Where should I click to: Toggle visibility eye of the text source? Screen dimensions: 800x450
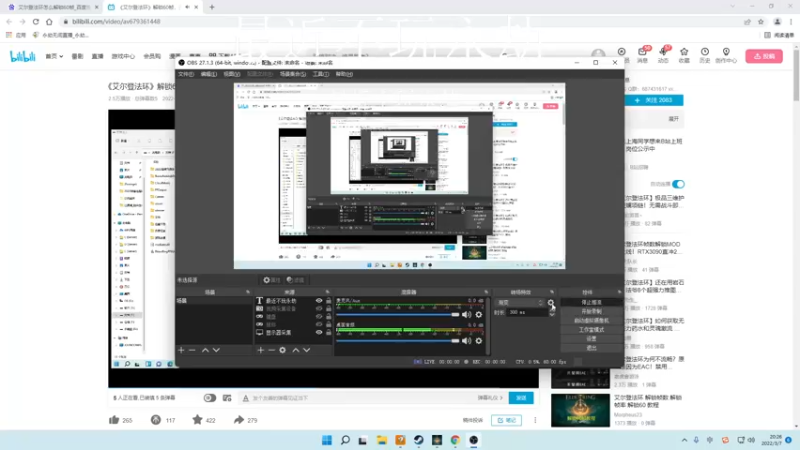point(319,301)
